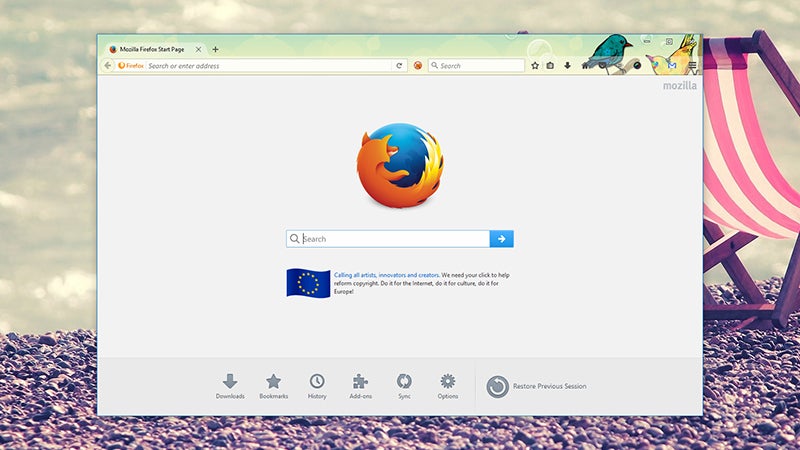Click Restore Previous Session button
The height and width of the screenshot is (450, 800).
(x=536, y=386)
